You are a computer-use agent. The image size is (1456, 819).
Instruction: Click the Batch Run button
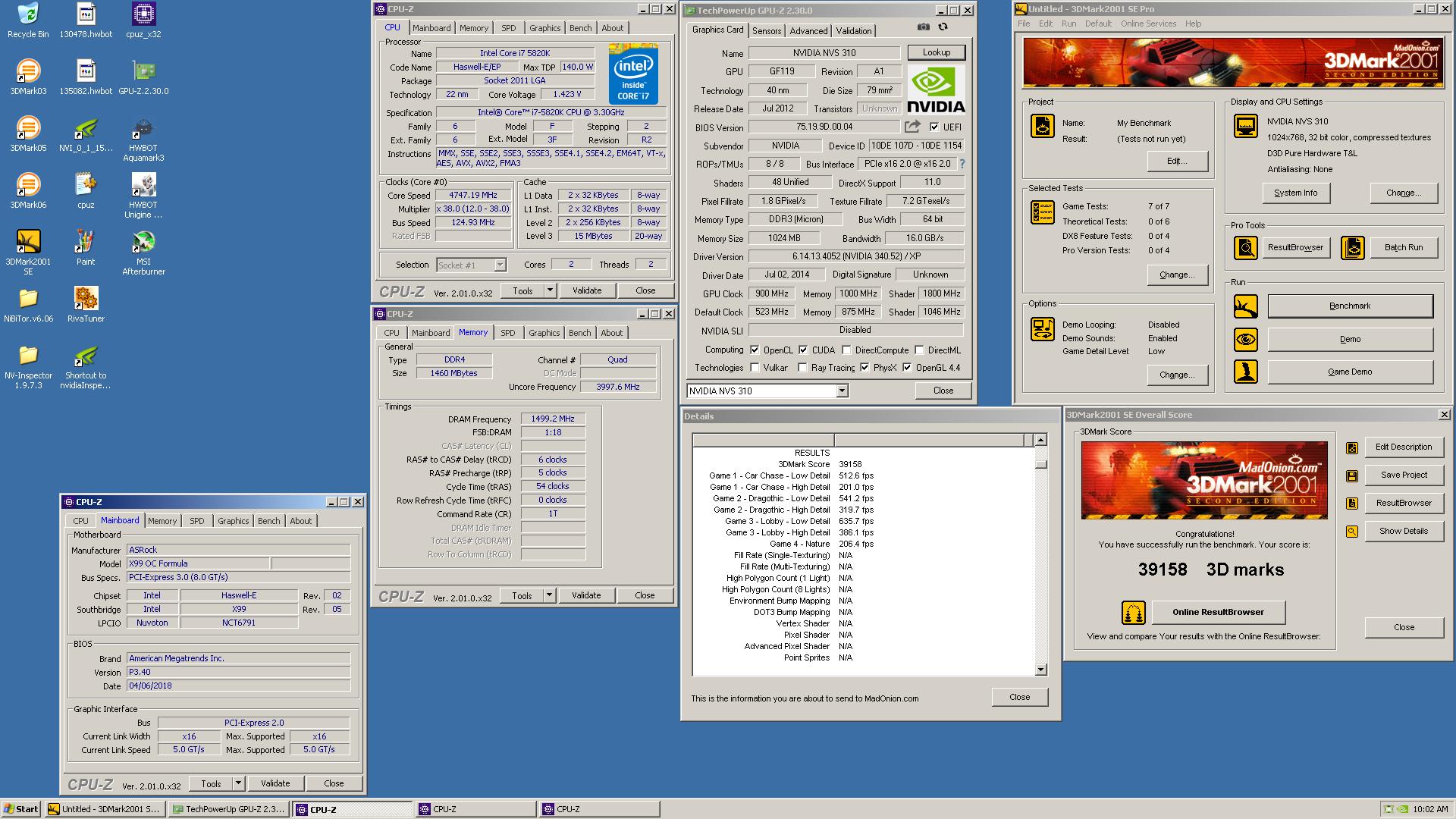point(1403,248)
